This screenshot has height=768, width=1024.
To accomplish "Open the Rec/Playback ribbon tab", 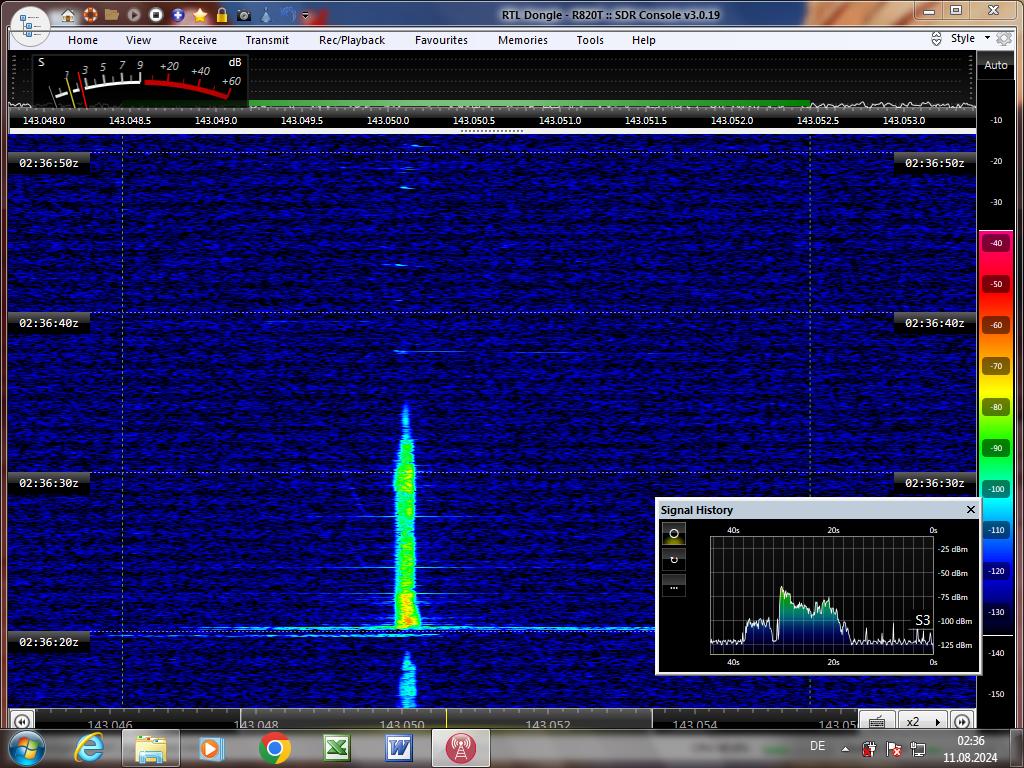I will pyautogui.click(x=352, y=40).
